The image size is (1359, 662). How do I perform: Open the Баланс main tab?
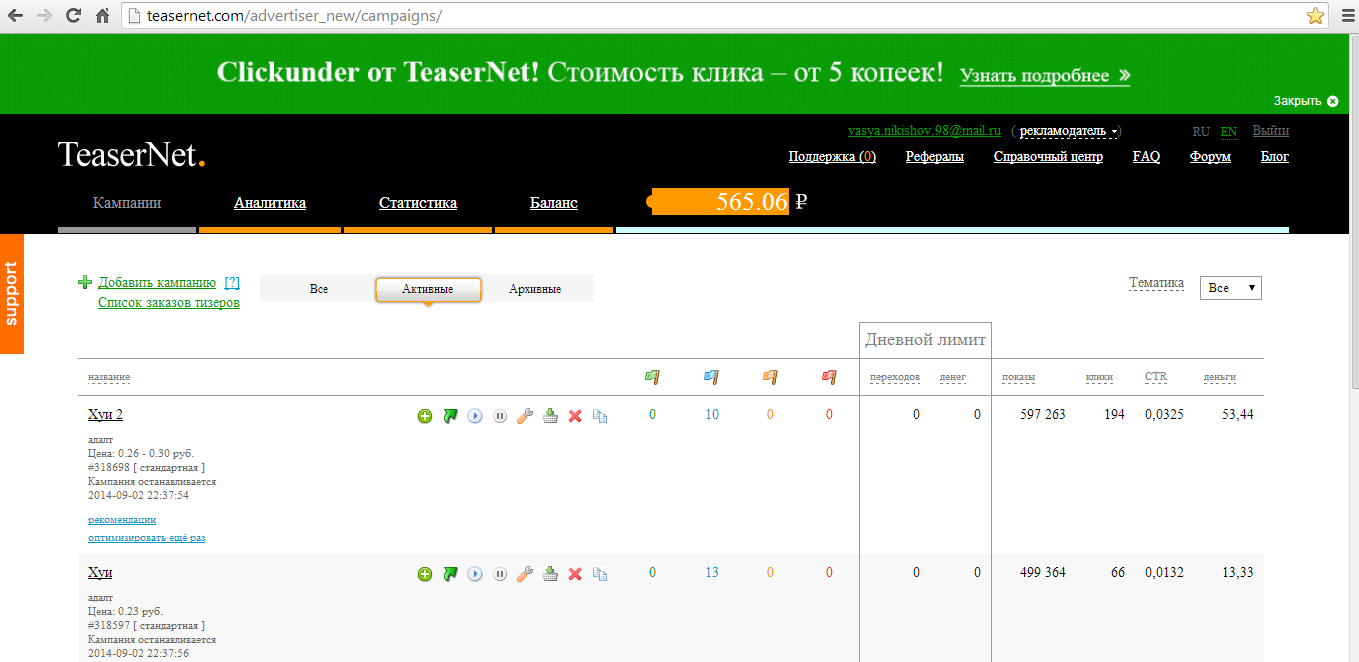pos(554,203)
